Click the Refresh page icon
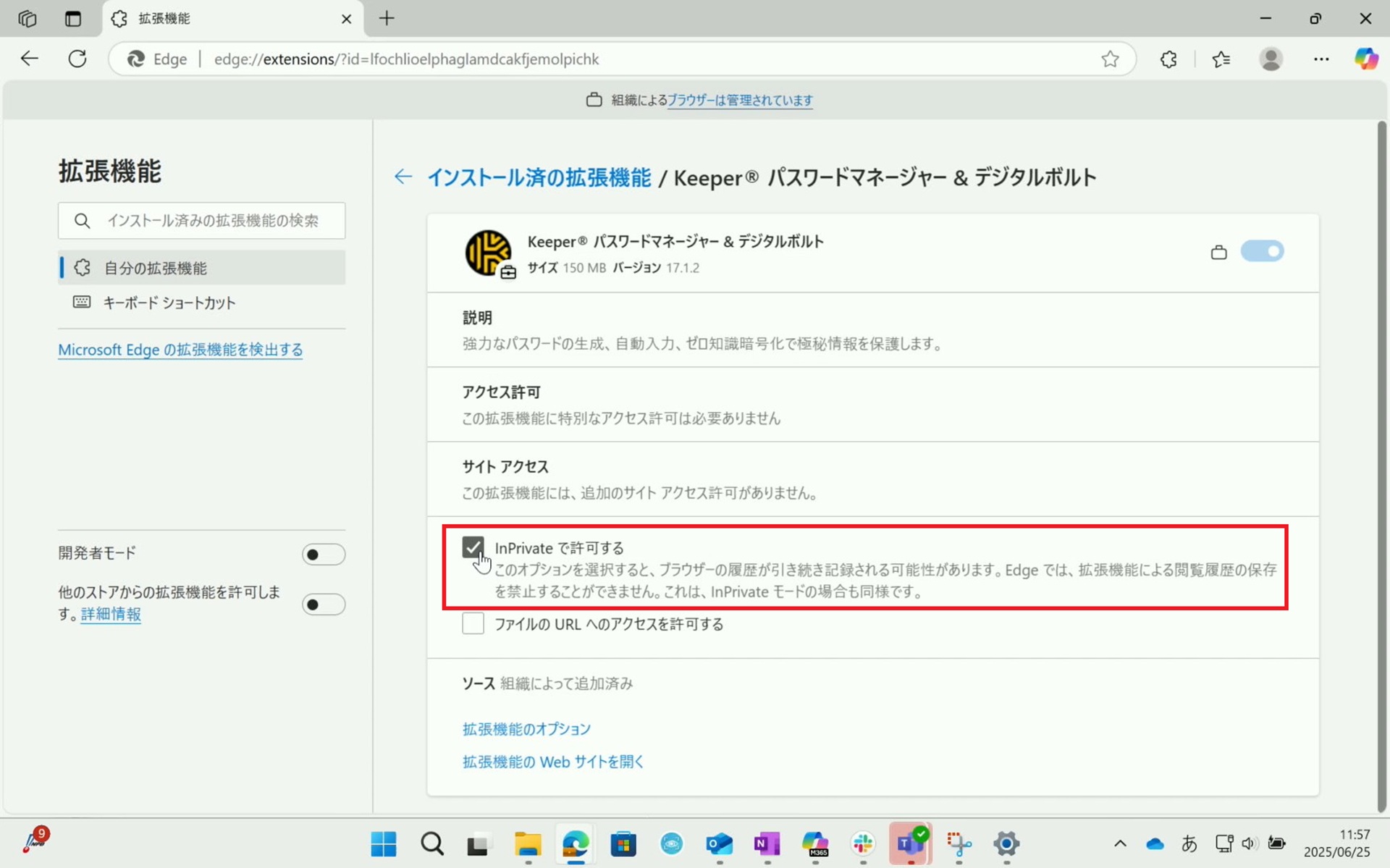Screen dimensions: 1390x868 (77, 59)
